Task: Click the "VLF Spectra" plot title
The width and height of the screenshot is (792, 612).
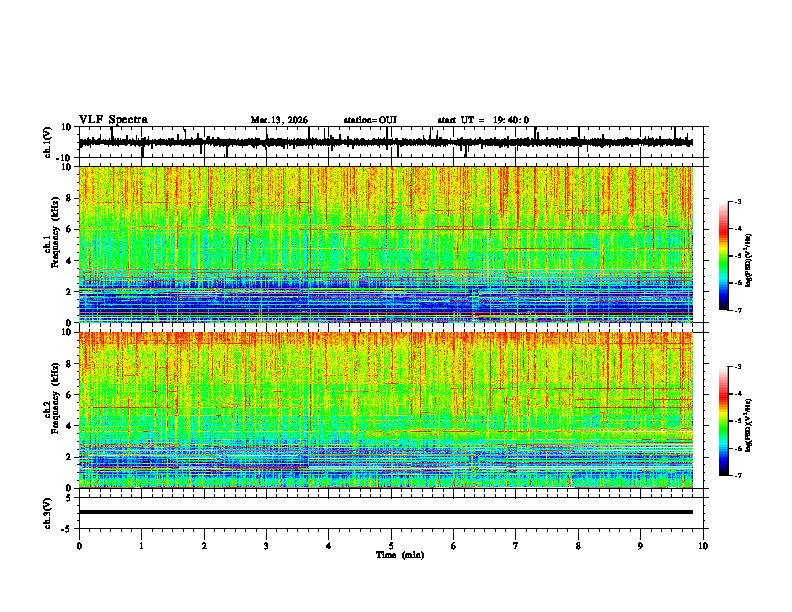Action: coord(113,120)
